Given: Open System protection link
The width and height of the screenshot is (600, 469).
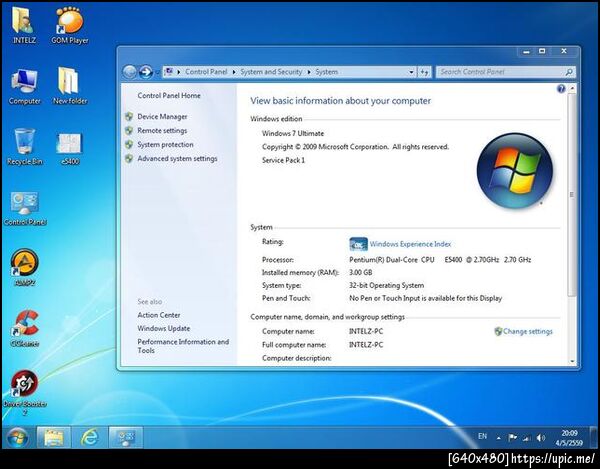Looking at the screenshot, I should [165, 145].
